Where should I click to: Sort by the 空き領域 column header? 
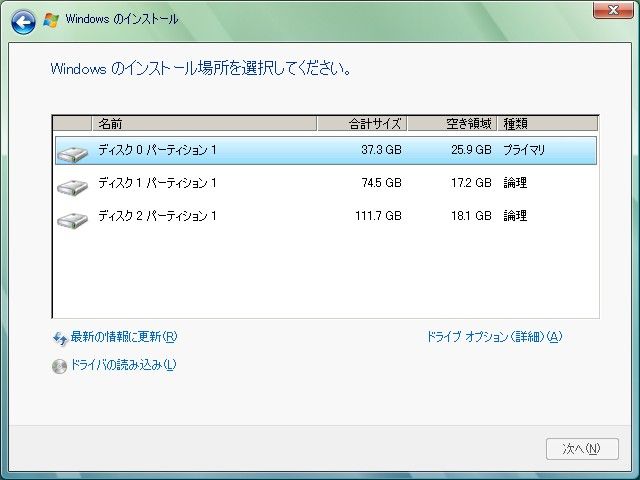click(452, 123)
